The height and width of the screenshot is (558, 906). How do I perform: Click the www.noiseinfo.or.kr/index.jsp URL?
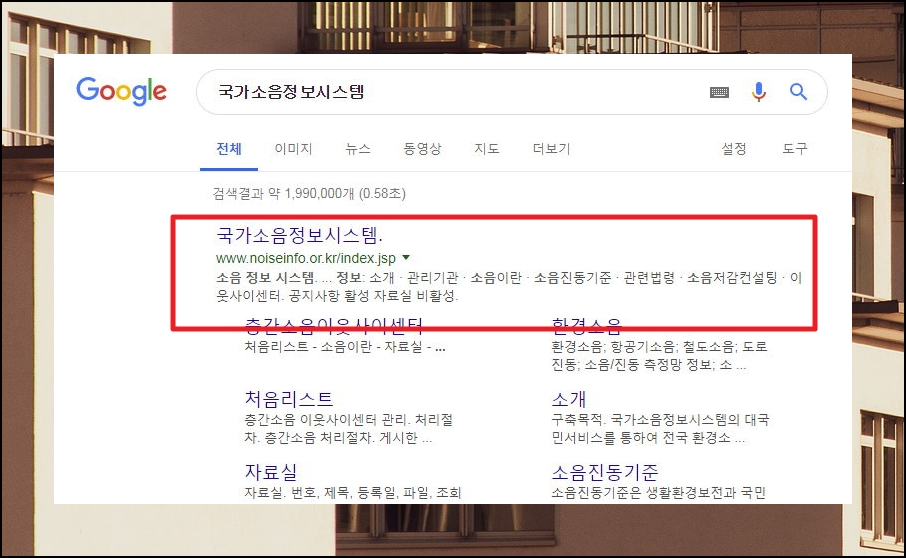(306, 258)
